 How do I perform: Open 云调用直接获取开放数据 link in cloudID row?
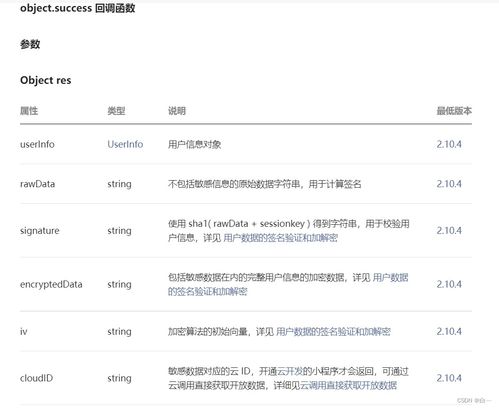pos(349,385)
